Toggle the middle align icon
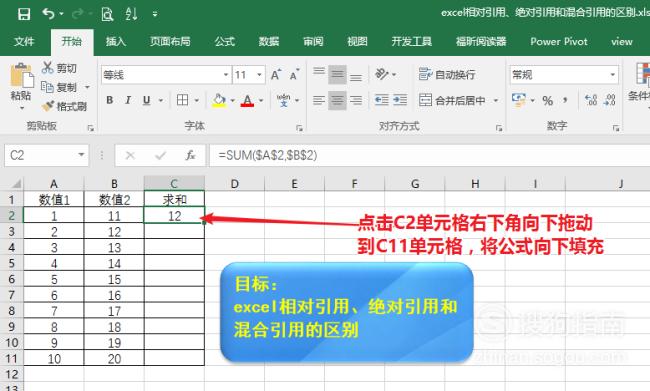This screenshot has height=391, width=650. 337,75
